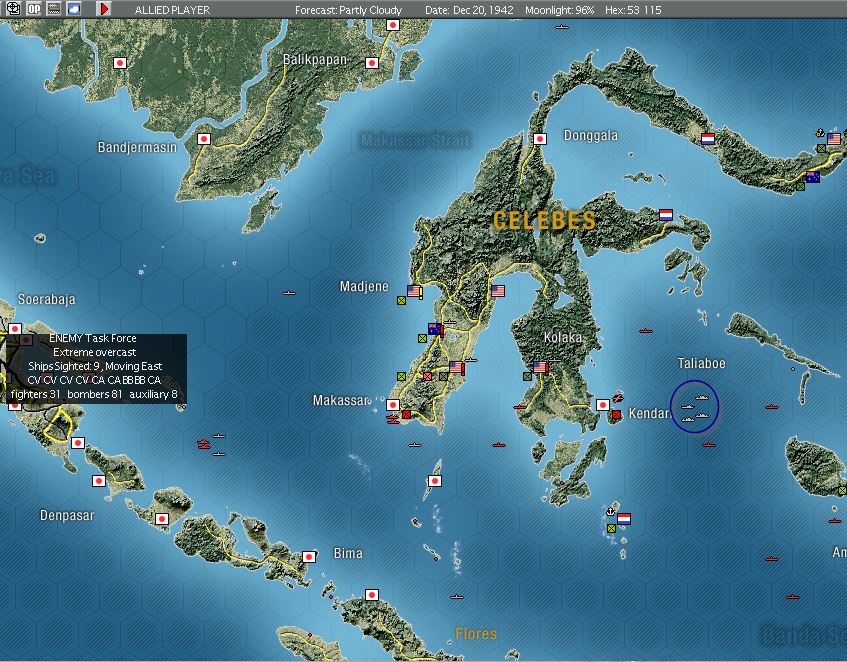Select the red enemy ship north of Taliaboe
The width and height of the screenshot is (847, 662).
(646, 330)
